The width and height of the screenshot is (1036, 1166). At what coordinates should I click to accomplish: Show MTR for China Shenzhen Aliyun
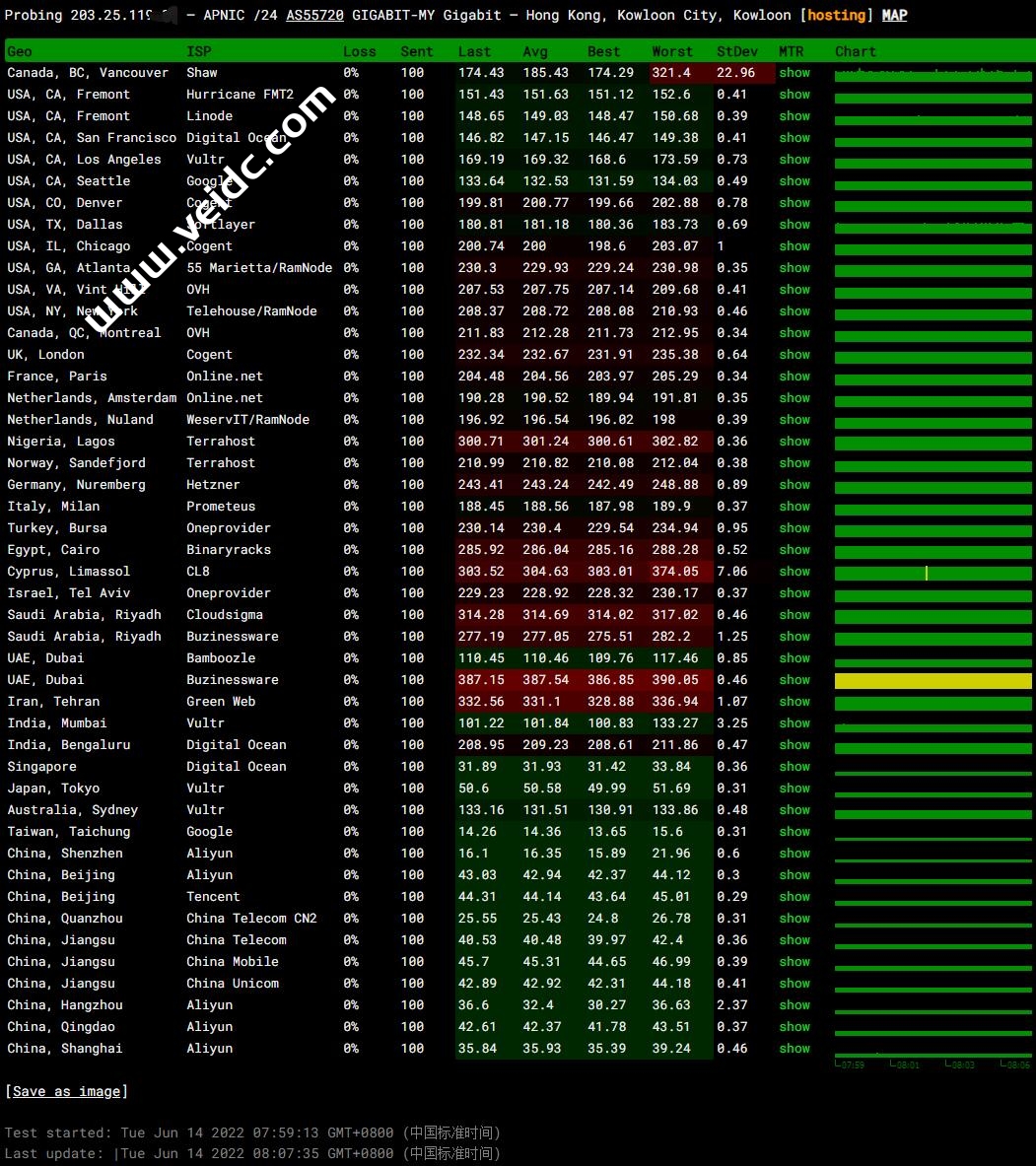pos(794,853)
